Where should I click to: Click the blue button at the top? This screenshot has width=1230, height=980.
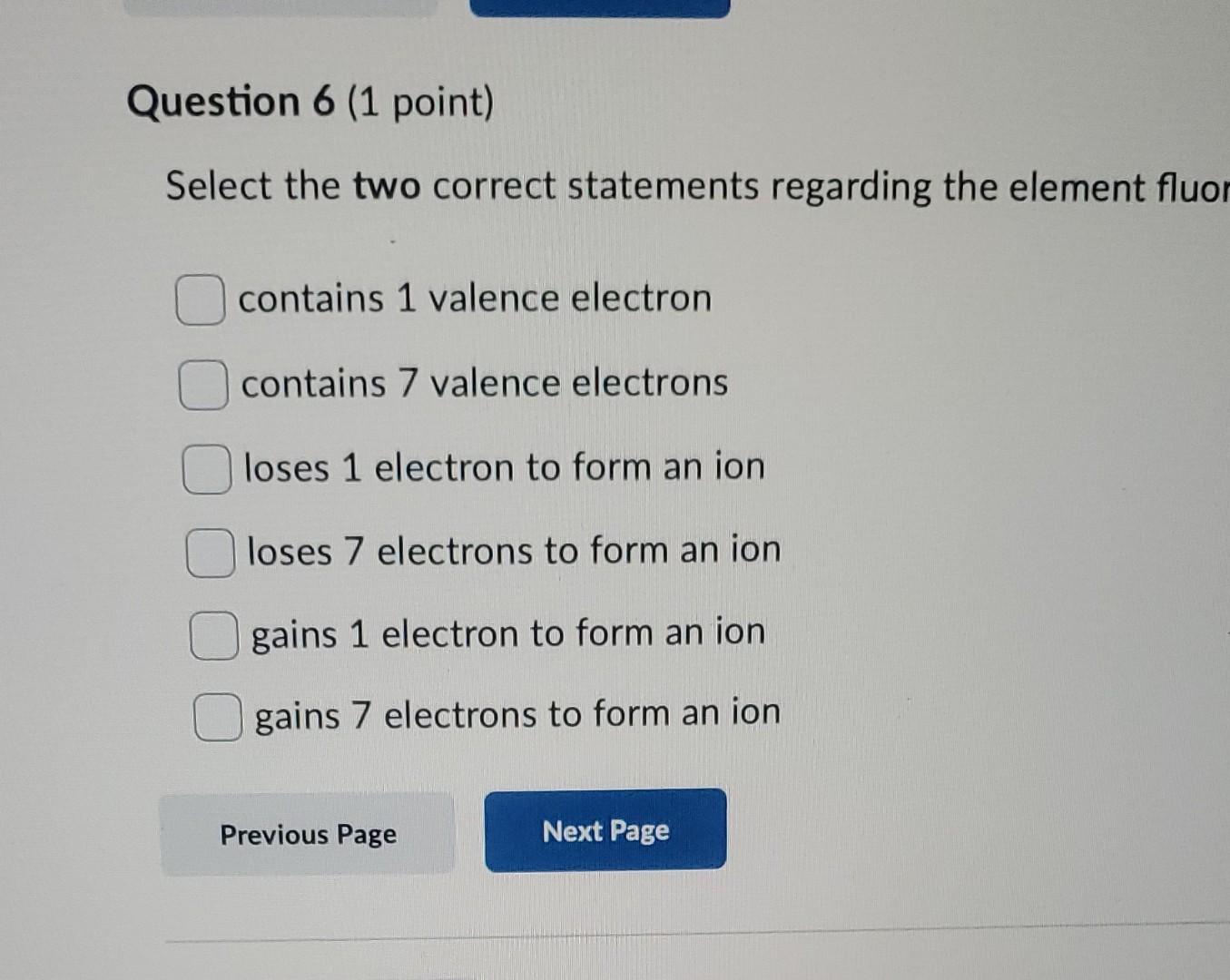pyautogui.click(x=596, y=7)
